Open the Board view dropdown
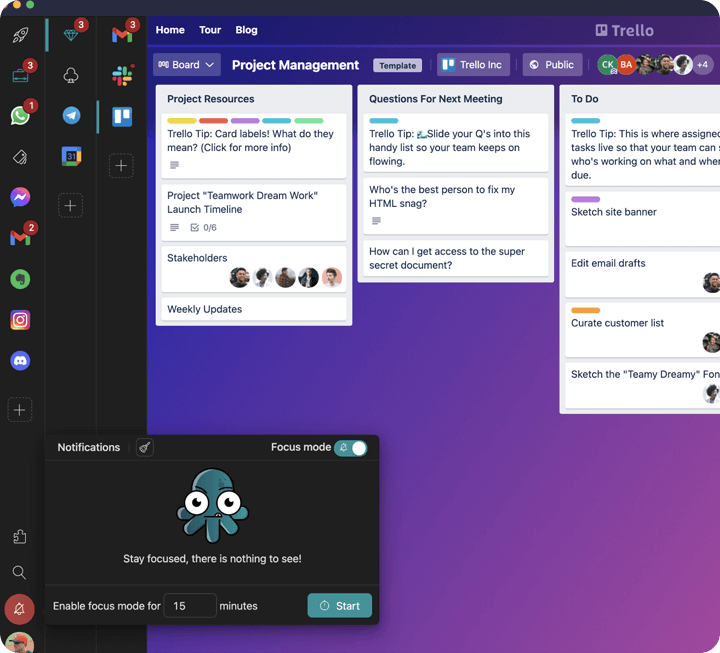The image size is (720, 653). click(x=186, y=65)
